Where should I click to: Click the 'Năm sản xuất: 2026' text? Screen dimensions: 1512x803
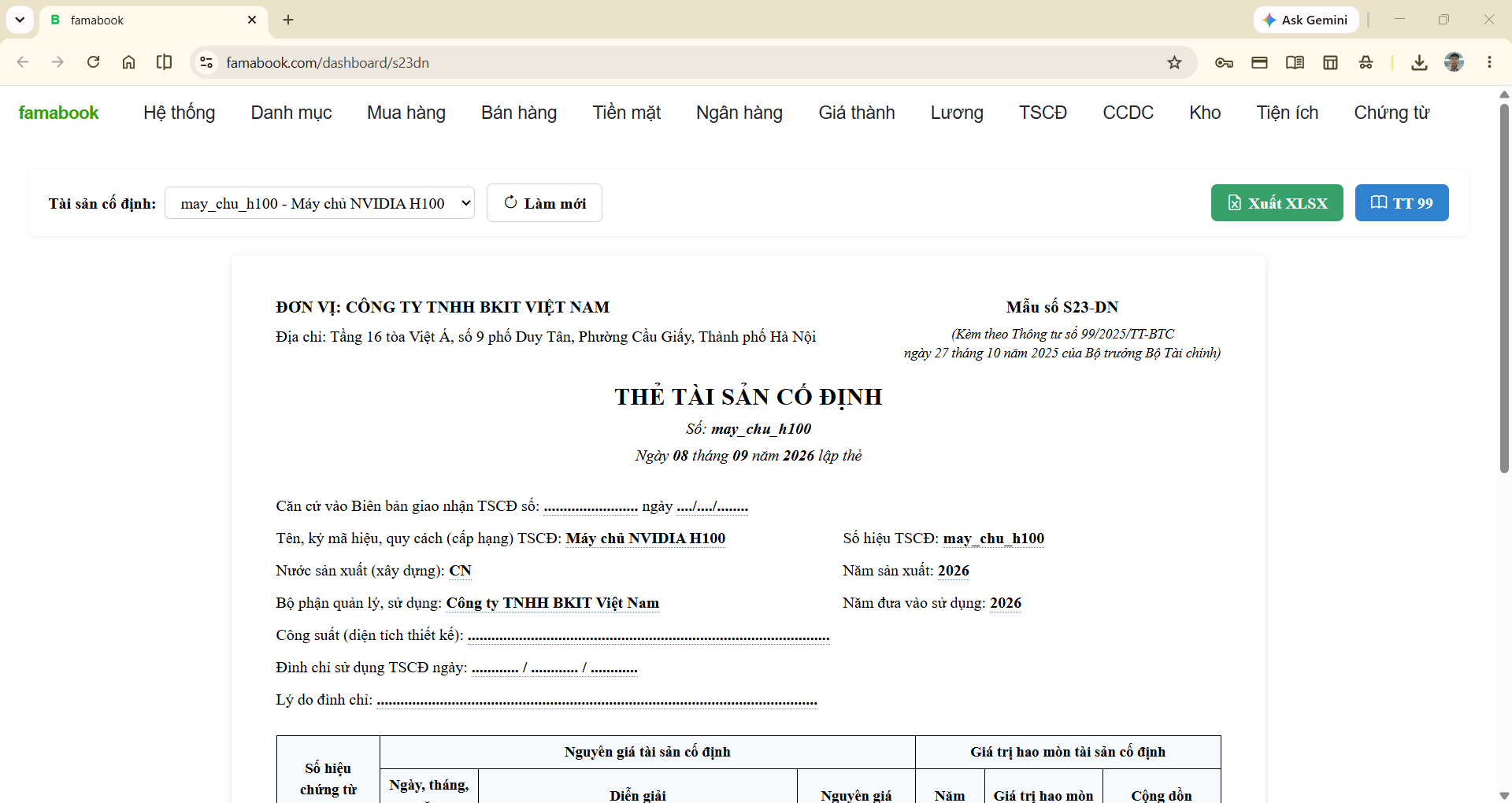point(906,571)
